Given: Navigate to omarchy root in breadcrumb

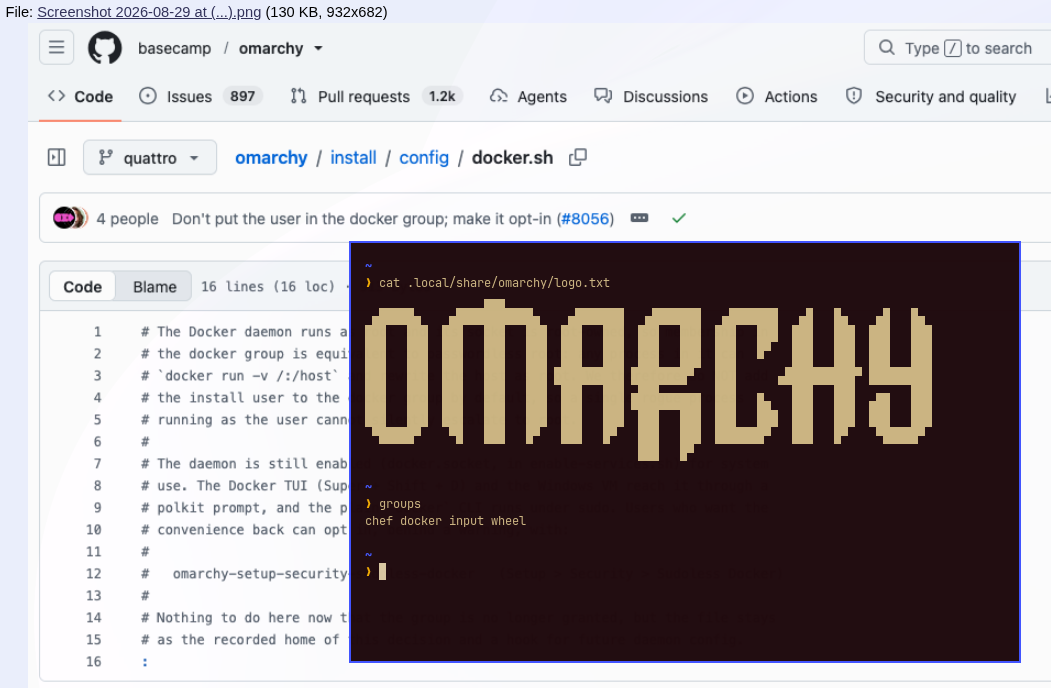Looking at the screenshot, I should 271,158.
